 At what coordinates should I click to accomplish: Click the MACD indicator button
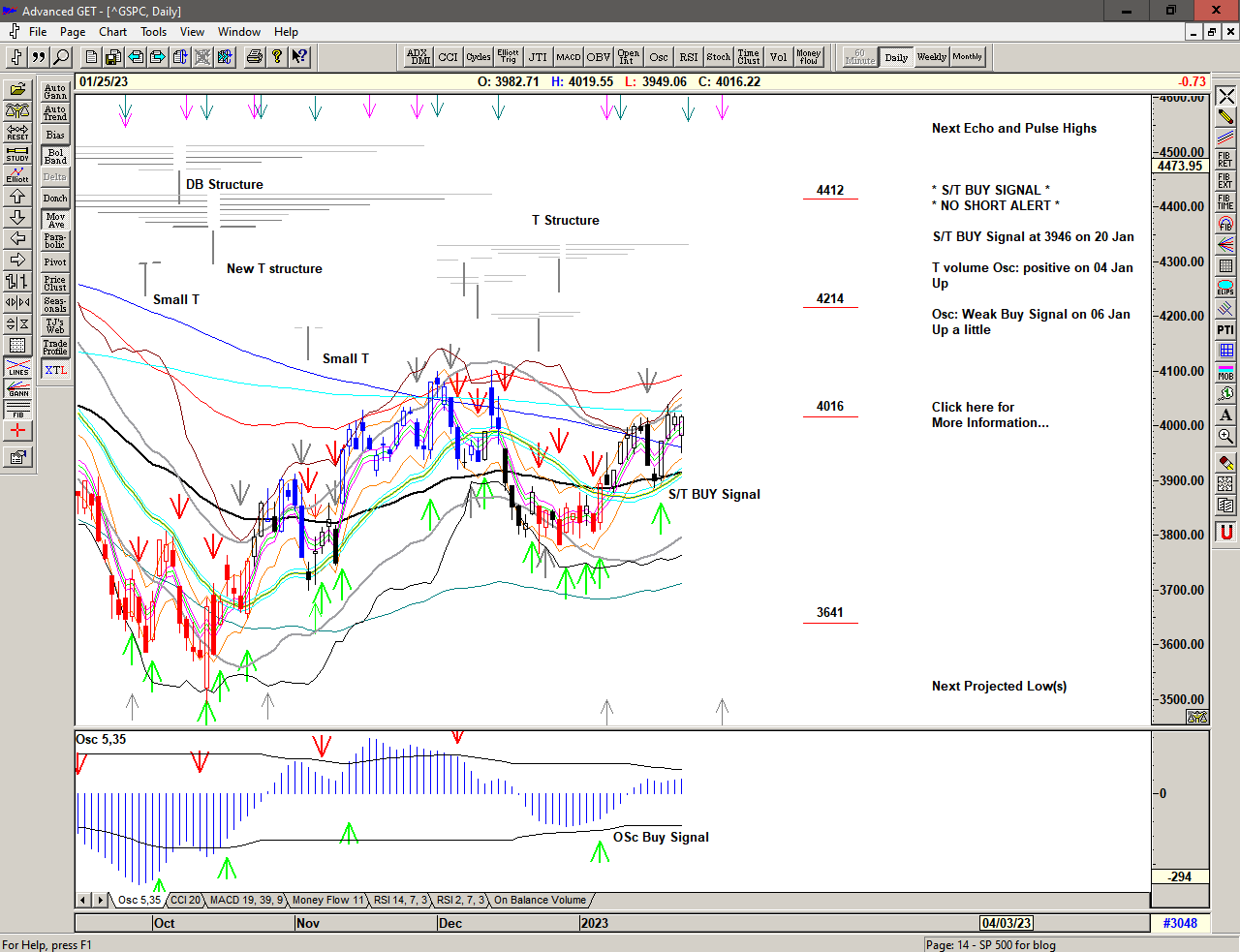(x=569, y=57)
